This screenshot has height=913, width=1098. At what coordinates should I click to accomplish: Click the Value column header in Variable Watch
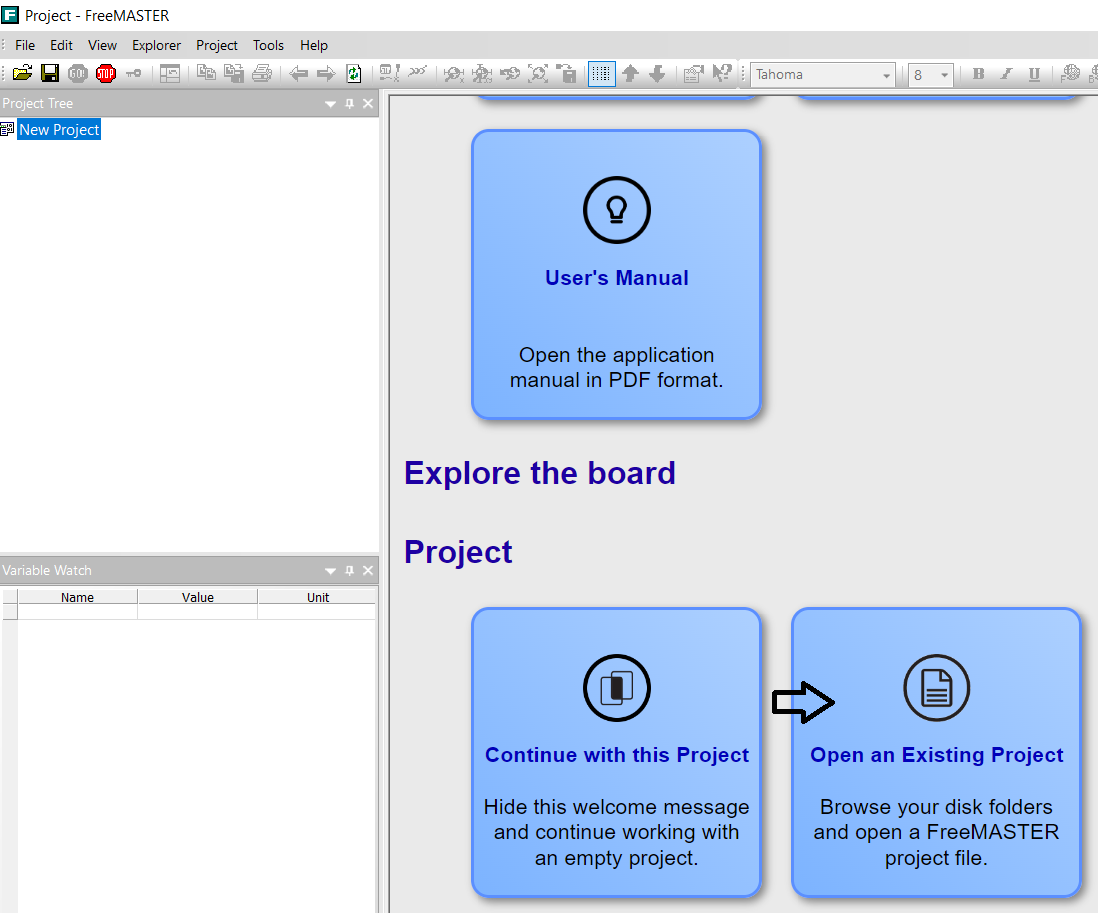197,597
